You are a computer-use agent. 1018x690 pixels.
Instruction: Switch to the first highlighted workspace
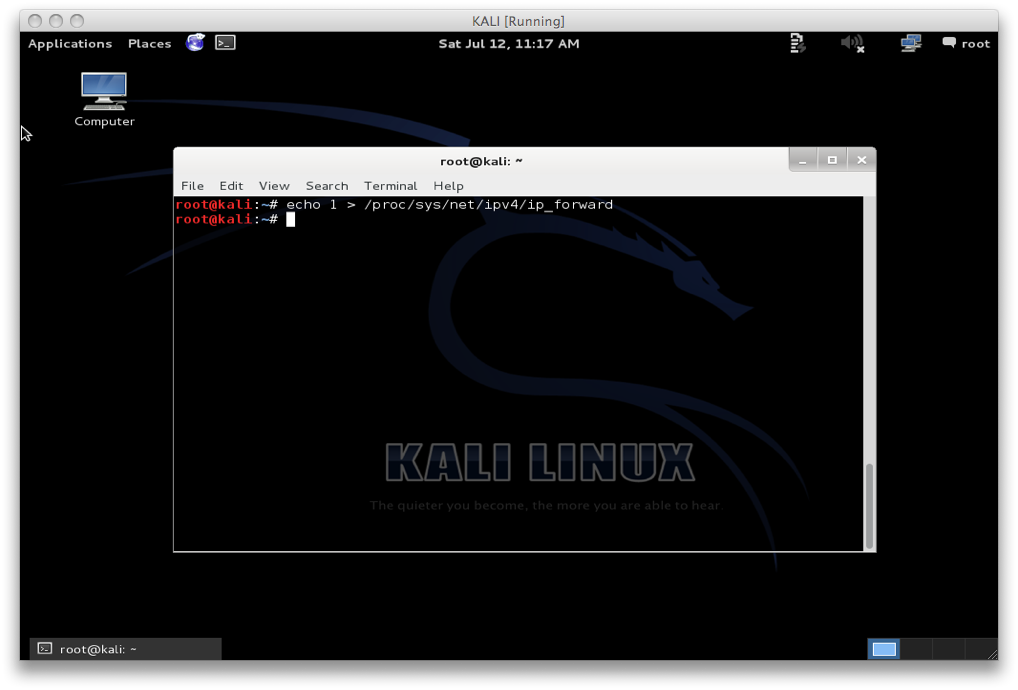click(884, 649)
